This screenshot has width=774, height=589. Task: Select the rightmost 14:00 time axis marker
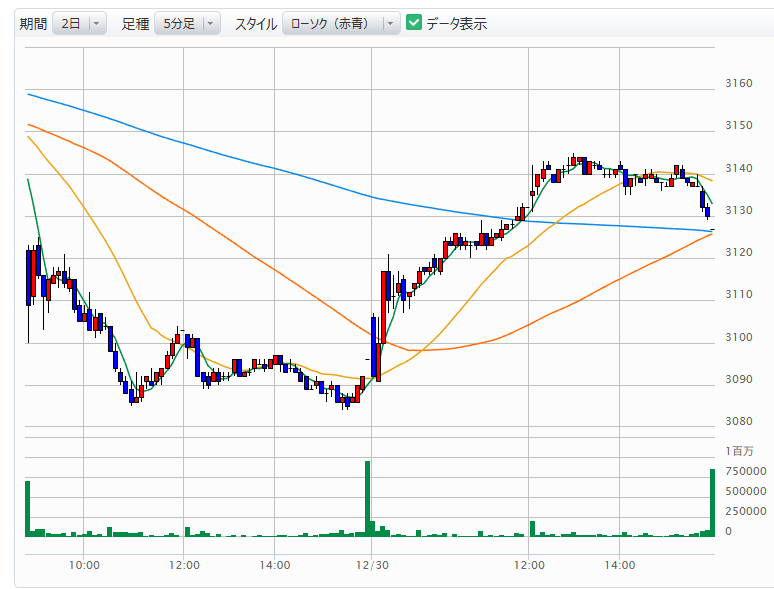[x=620, y=565]
